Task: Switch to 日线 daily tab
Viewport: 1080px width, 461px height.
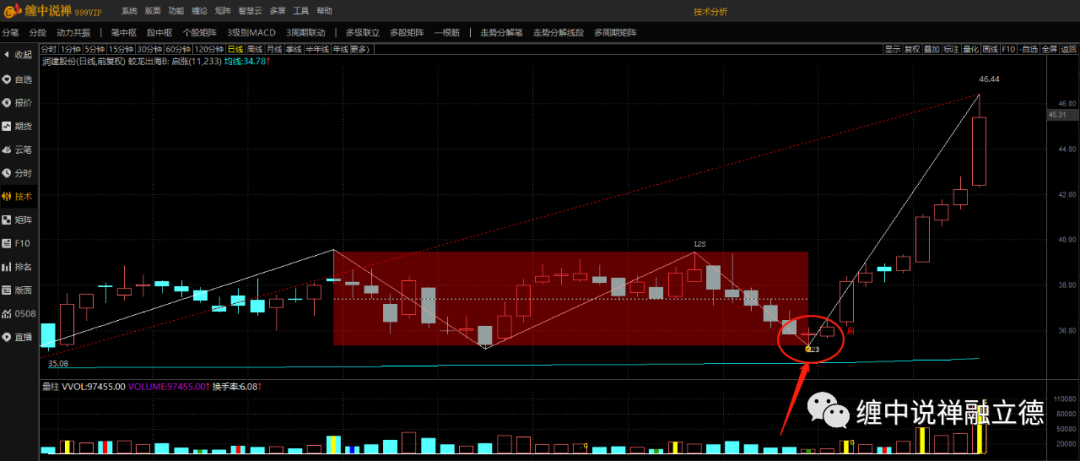Action: [x=235, y=49]
